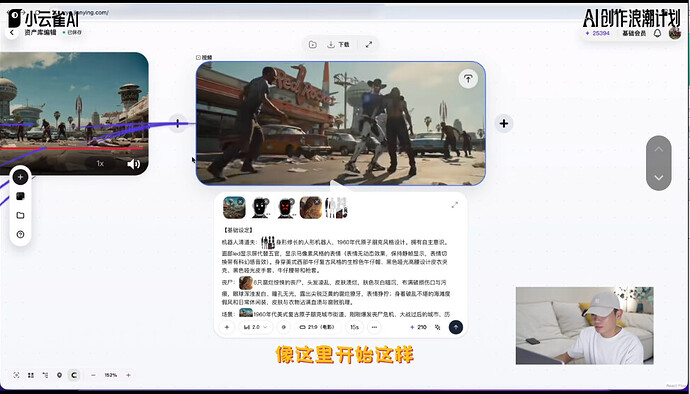The height and width of the screenshot is (394, 690).
Task: Click the connection plus handle between the nodes
Action: coord(178,123)
